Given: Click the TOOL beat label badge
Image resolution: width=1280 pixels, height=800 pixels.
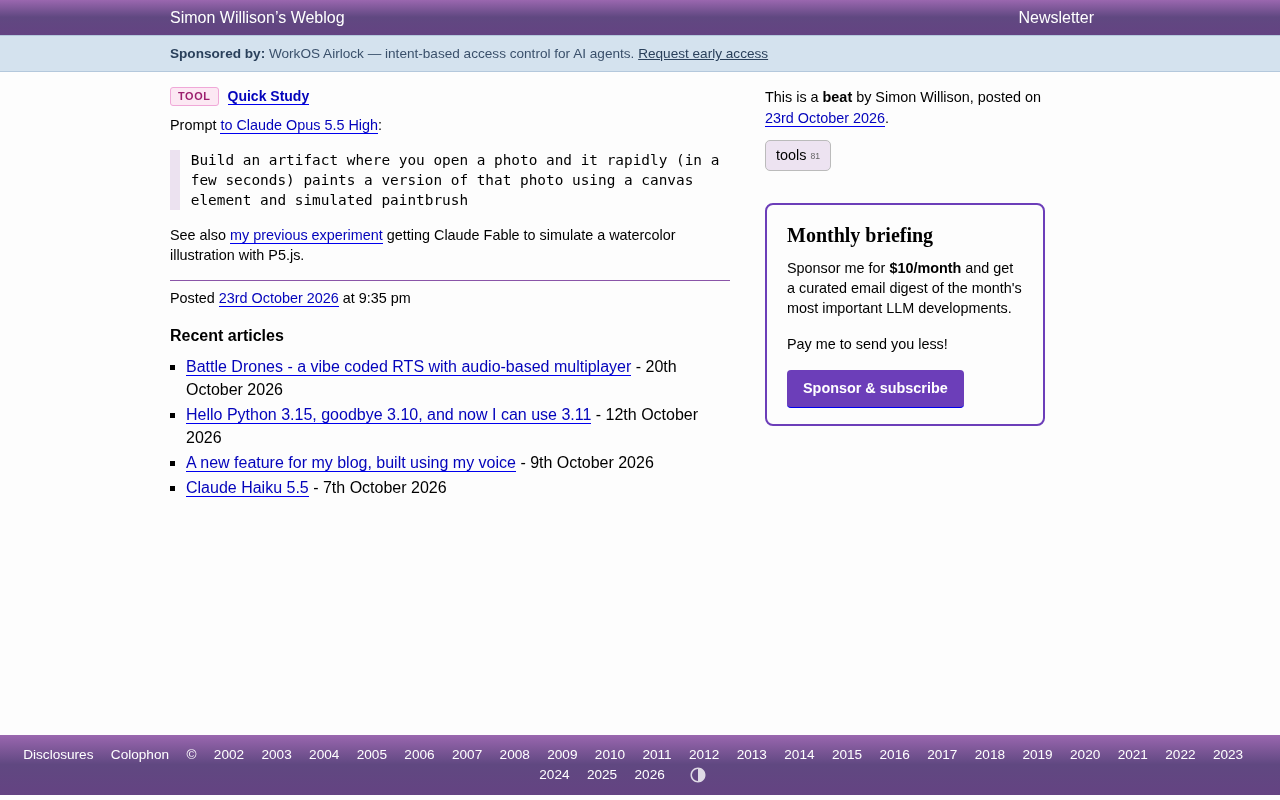Looking at the screenshot, I should tap(194, 96).
